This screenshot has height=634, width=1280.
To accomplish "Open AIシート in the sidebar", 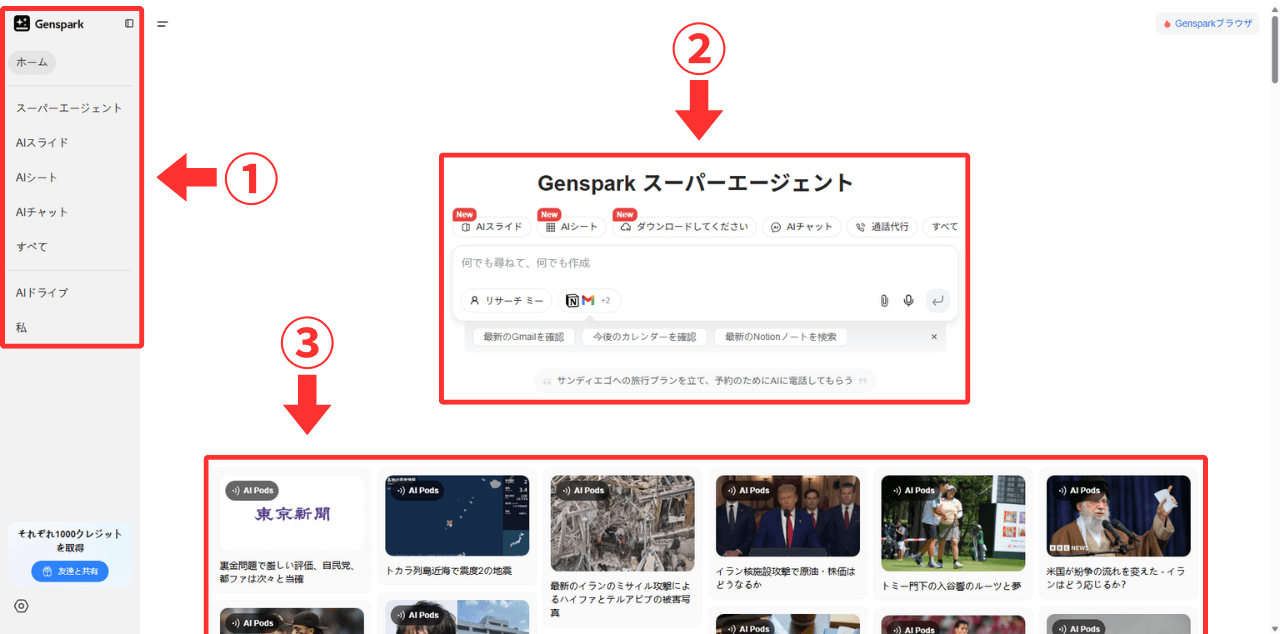I will point(37,178).
